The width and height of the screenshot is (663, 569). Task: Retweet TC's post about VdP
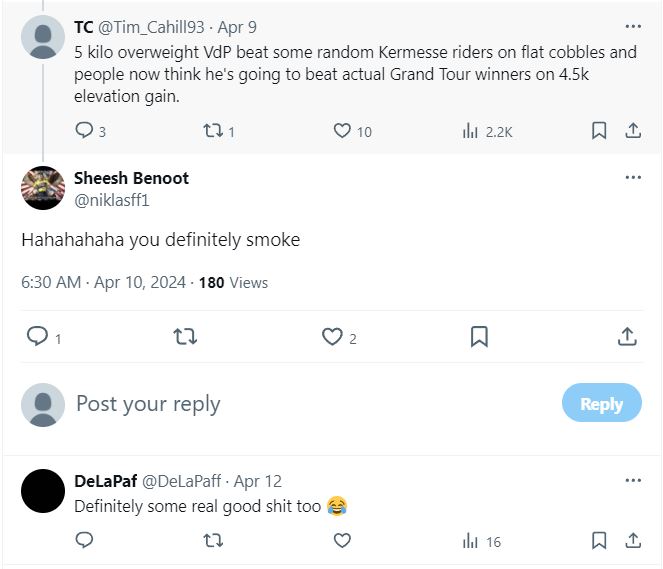(212, 131)
